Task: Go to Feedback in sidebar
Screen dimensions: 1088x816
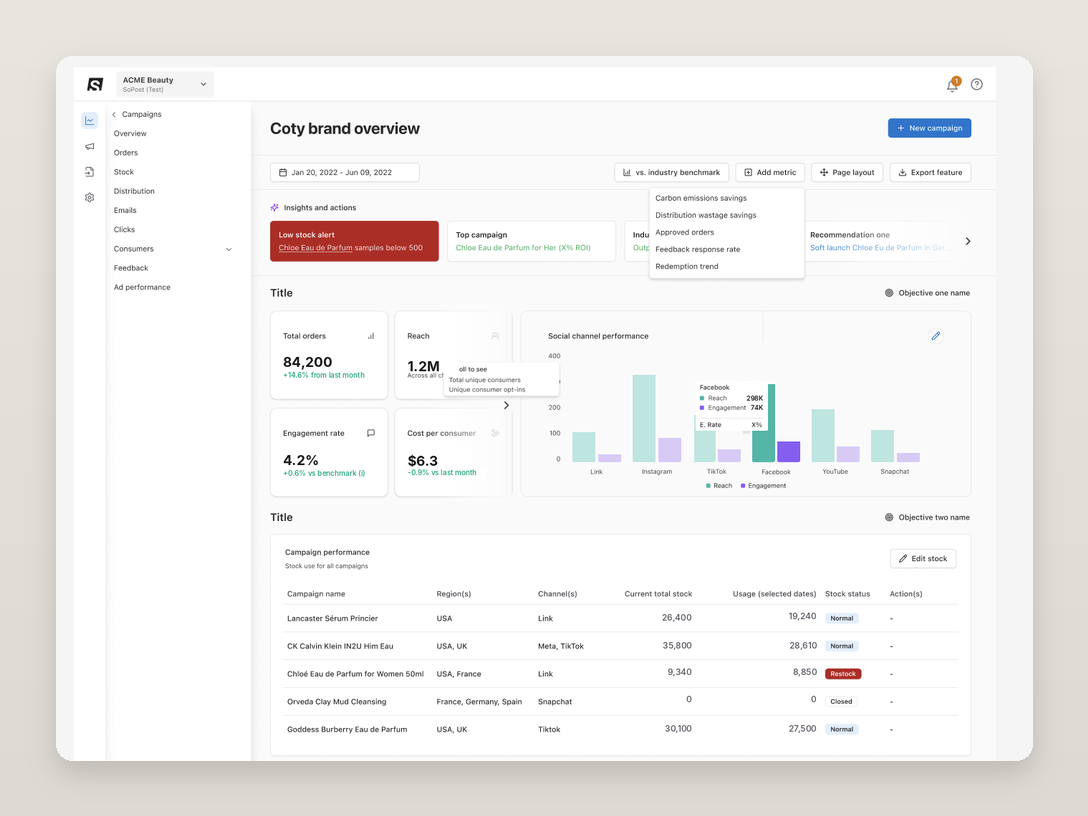Action: (130, 268)
